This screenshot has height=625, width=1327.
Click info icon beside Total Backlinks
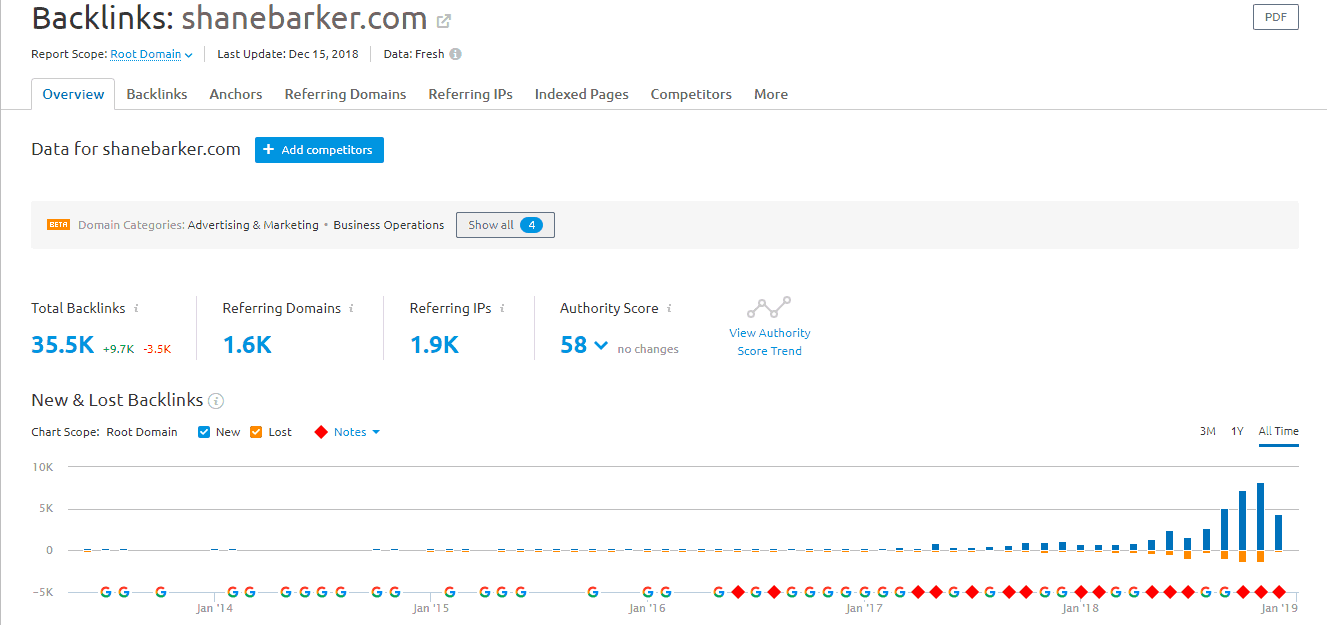click(136, 309)
